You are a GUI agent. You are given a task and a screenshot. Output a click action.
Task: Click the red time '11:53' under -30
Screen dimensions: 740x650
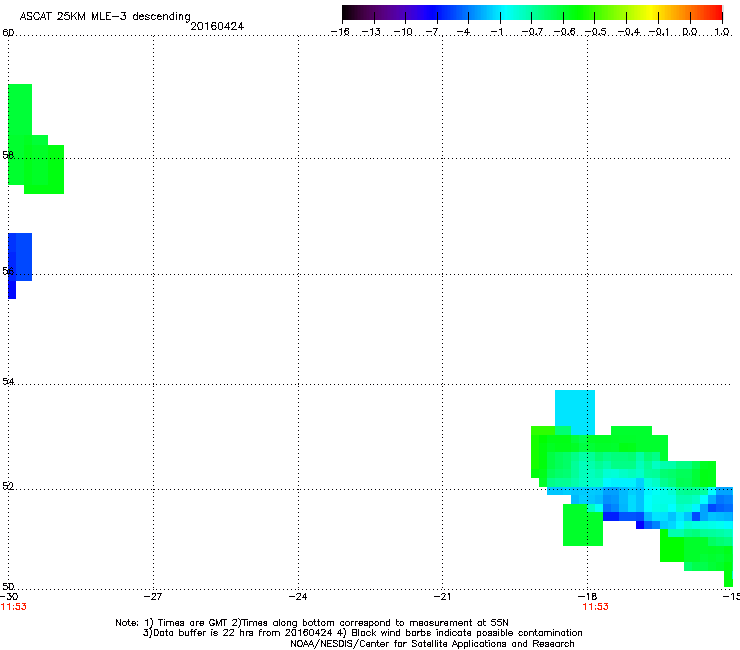tap(14, 607)
